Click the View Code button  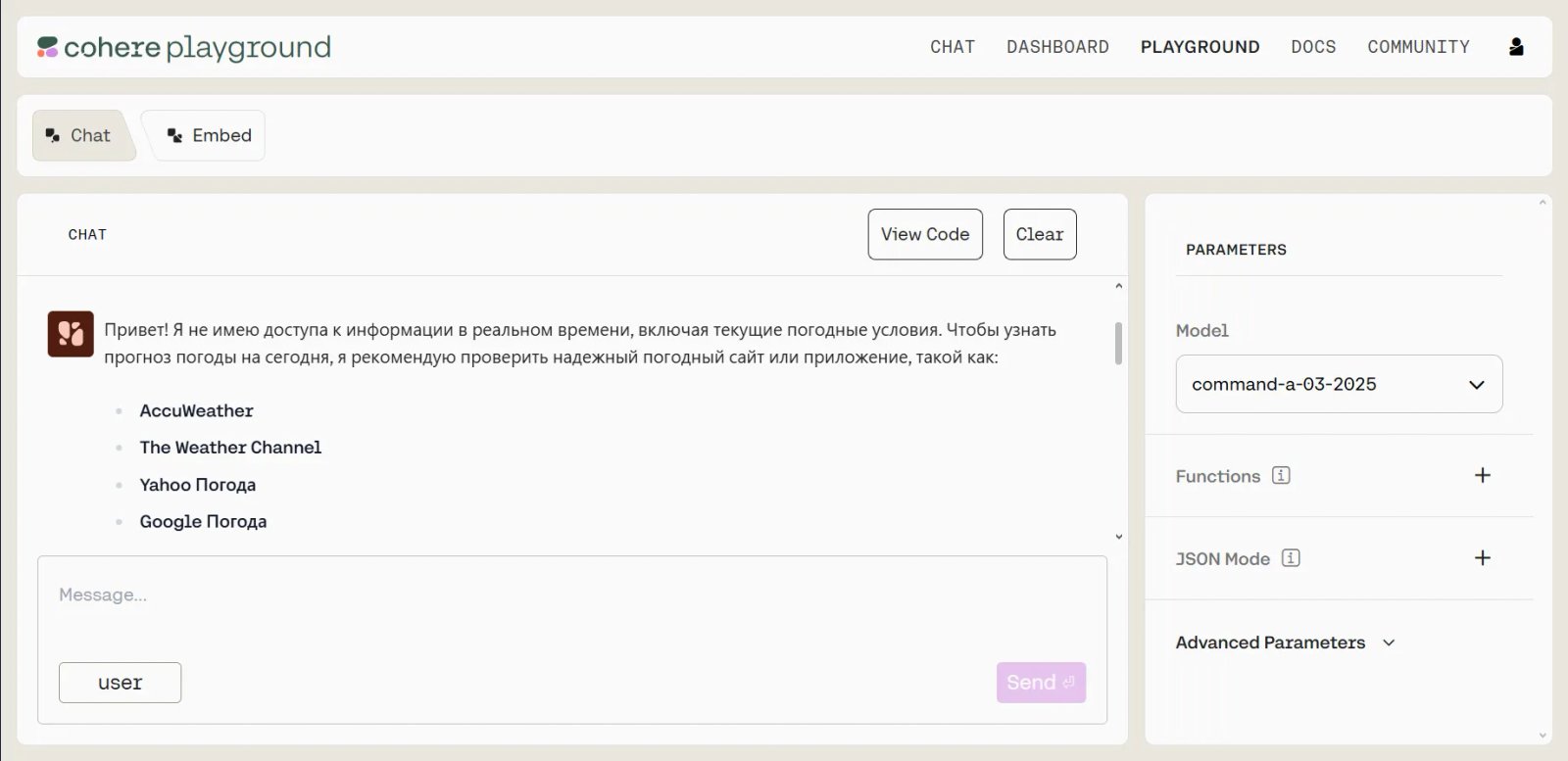pyautogui.click(x=925, y=234)
